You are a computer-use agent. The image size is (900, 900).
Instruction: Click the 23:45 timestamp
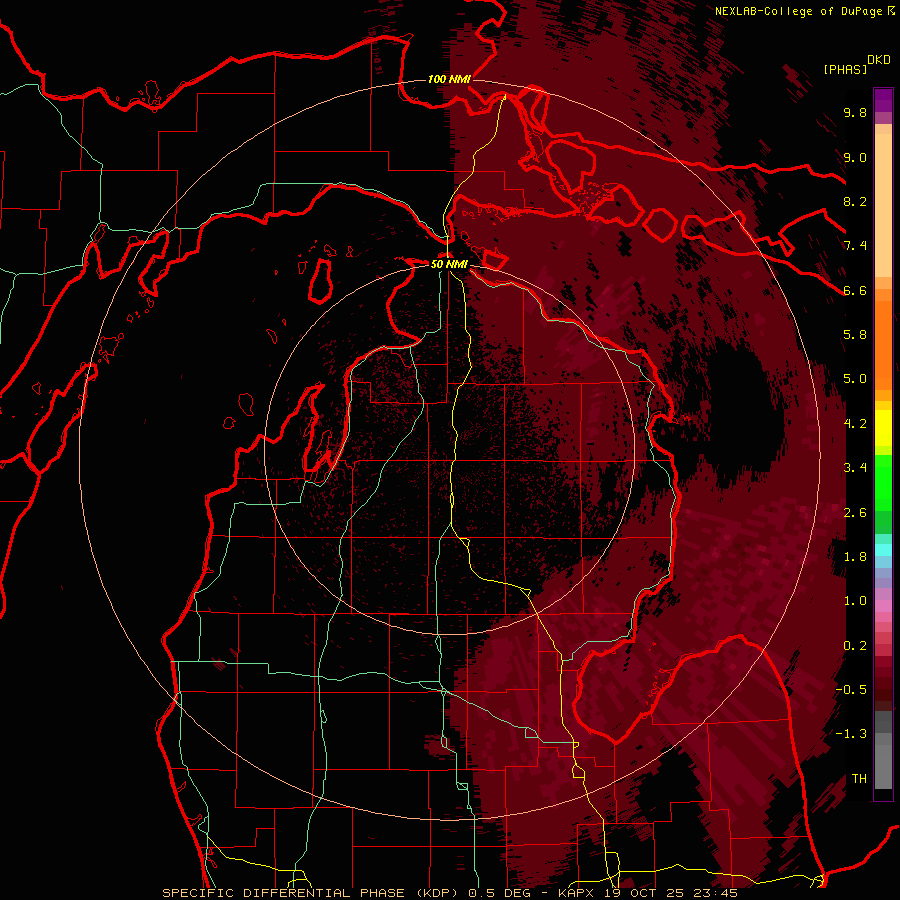point(717,893)
